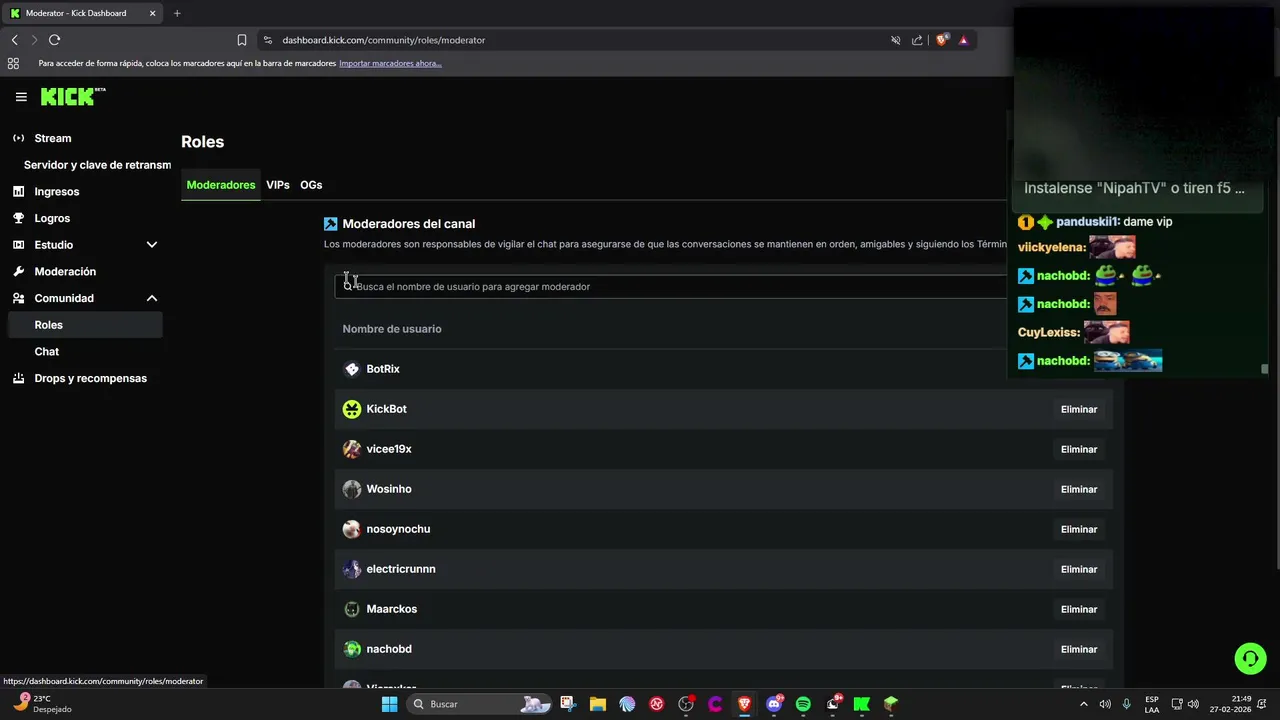
Task: Open the Kick app icon in taskbar
Action: [x=861, y=704]
